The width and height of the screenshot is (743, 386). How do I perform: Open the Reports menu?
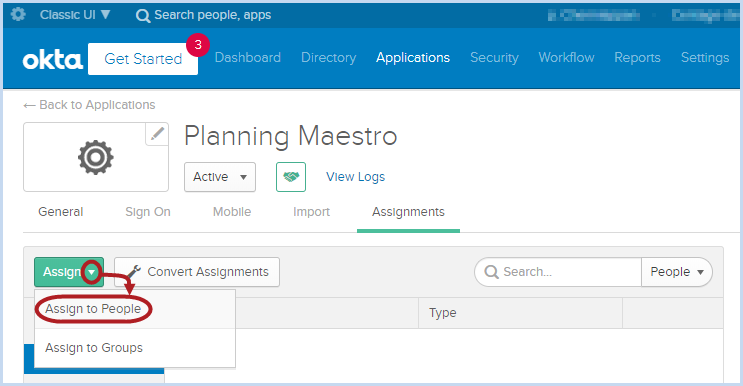tap(637, 58)
